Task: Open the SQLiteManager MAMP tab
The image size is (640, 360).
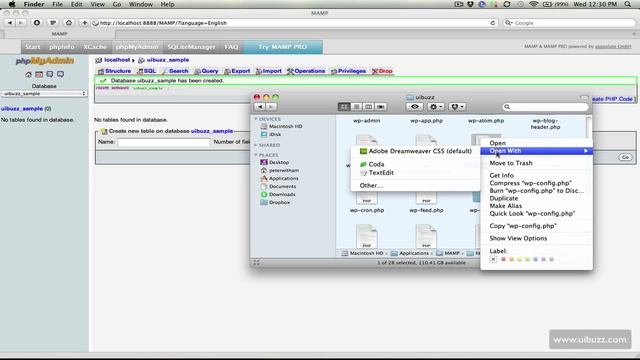Action: click(191, 47)
